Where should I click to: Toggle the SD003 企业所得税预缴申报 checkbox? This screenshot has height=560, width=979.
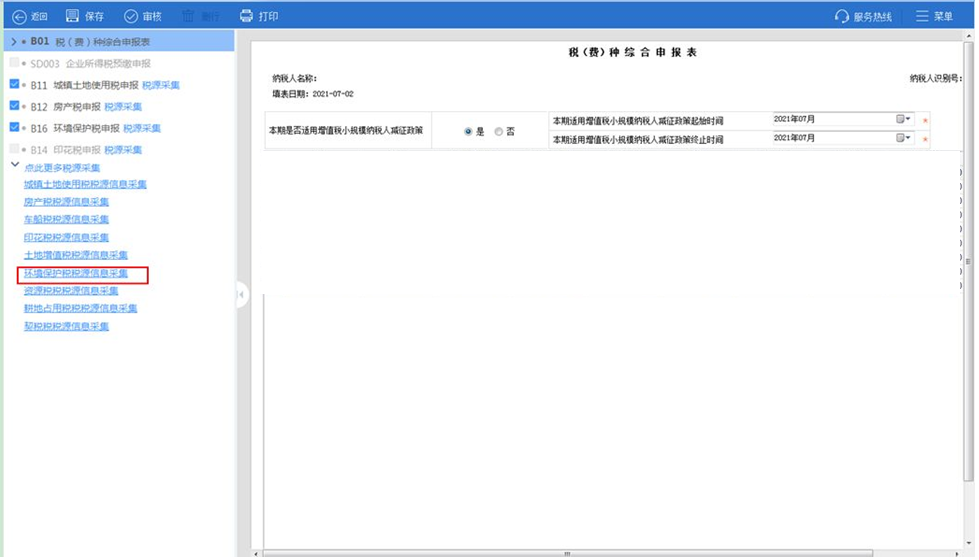pos(14,63)
